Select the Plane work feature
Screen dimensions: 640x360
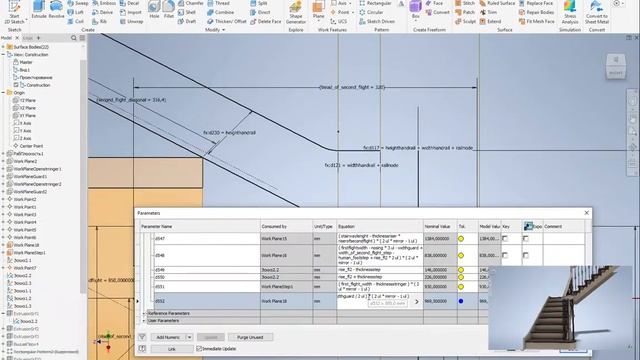pos(318,10)
